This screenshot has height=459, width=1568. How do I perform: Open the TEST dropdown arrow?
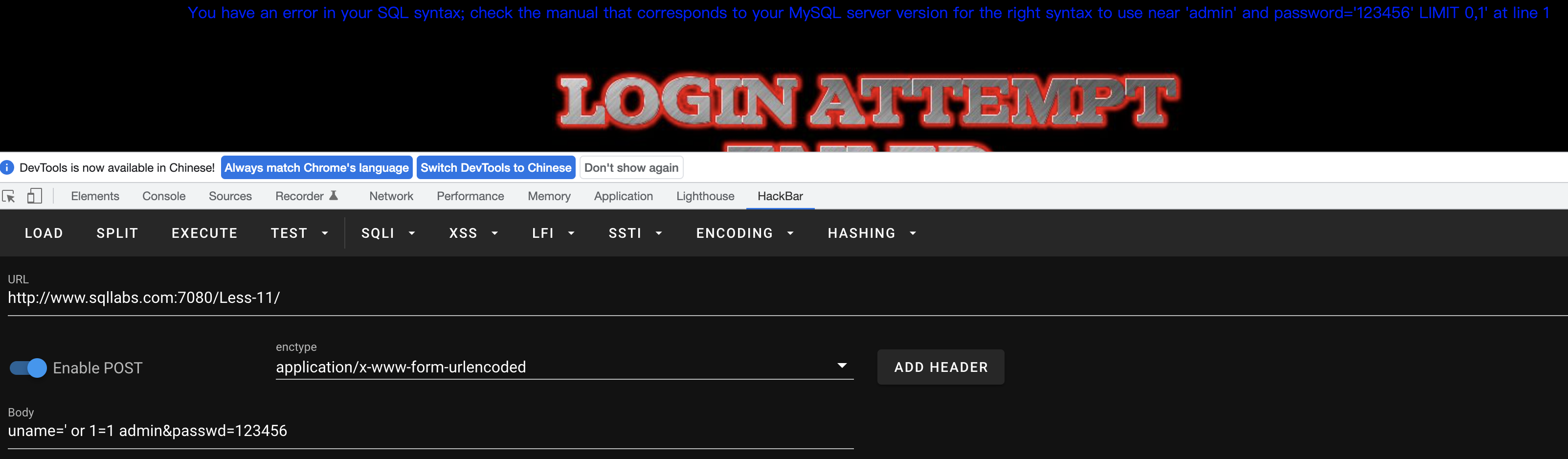(325, 233)
